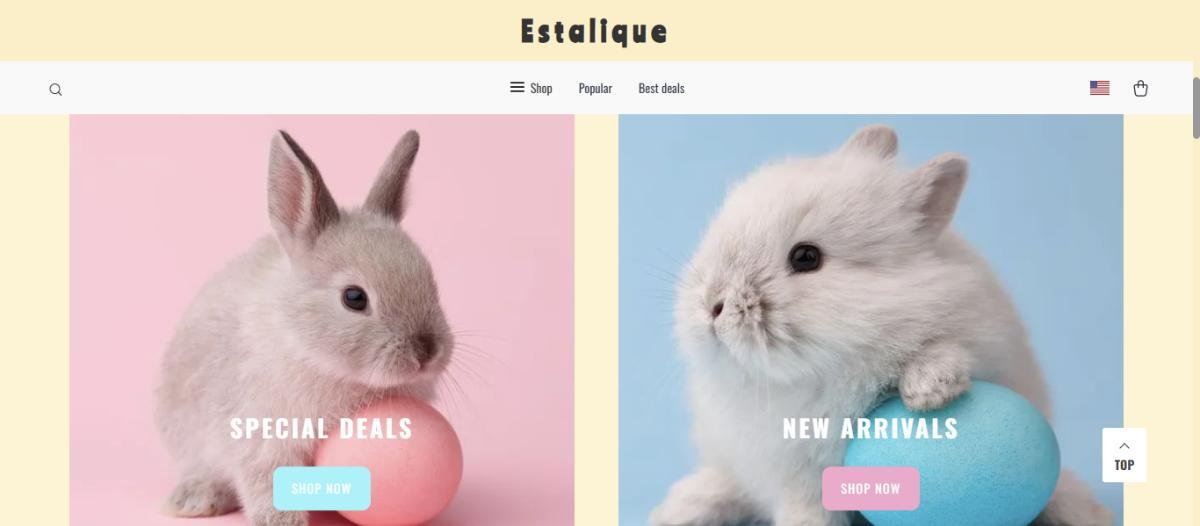Open the Best deals menu item

point(661,88)
